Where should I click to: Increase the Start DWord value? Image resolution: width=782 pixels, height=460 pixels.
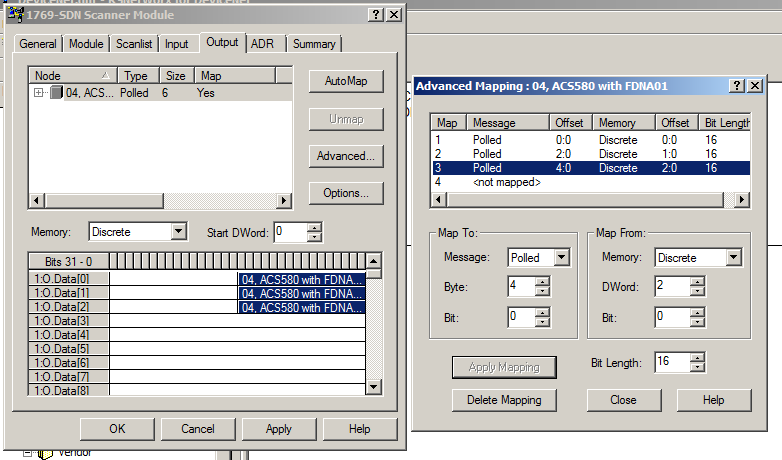[315, 227]
